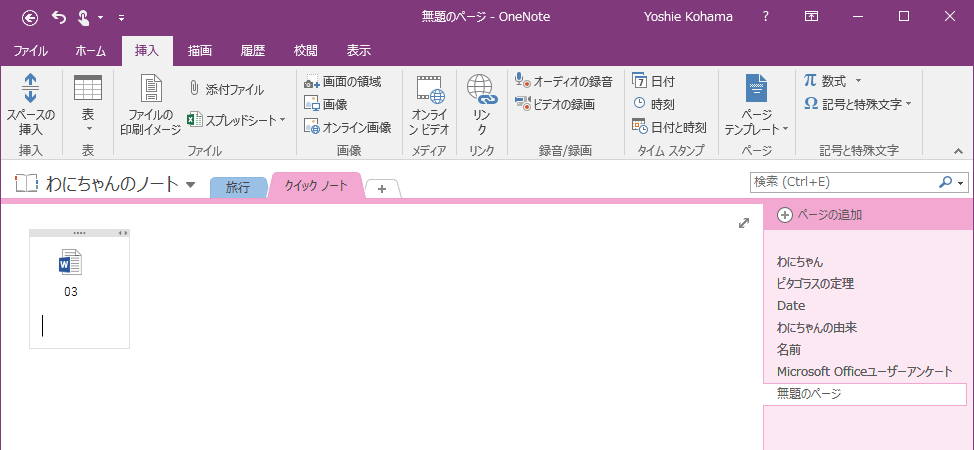Select 無題のページ in page list
This screenshot has width=974, height=450.
[865, 394]
